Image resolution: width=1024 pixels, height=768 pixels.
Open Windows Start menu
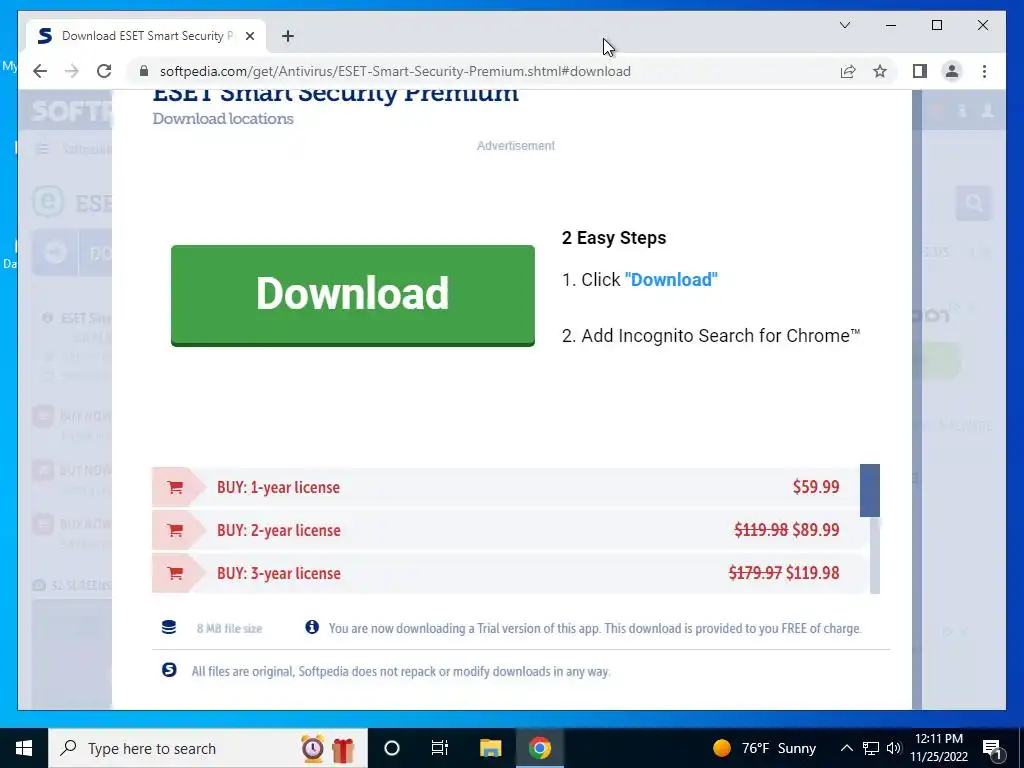[24, 748]
